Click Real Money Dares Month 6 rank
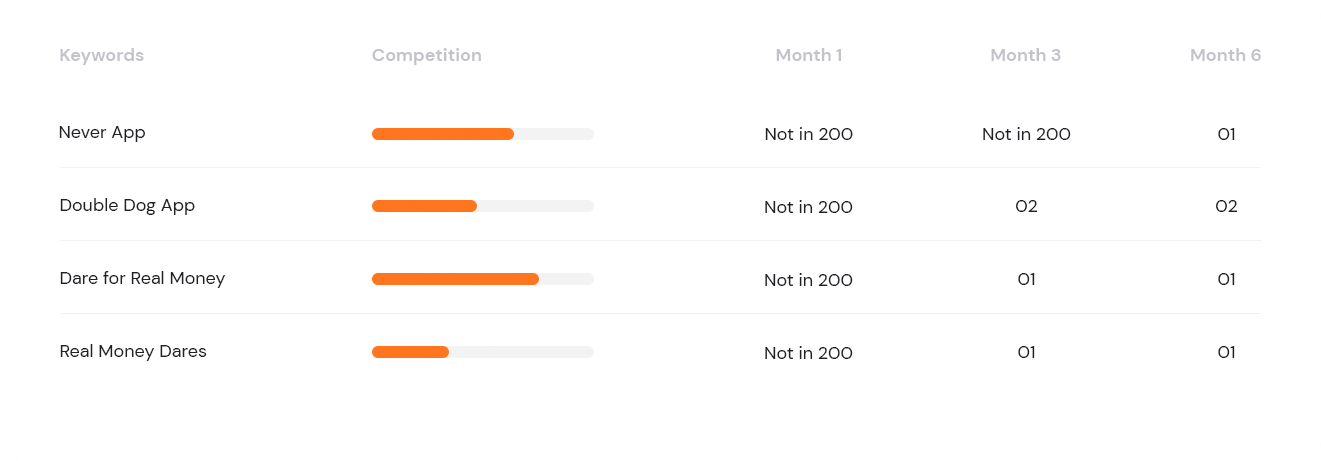The image size is (1321, 461). click(x=1227, y=353)
